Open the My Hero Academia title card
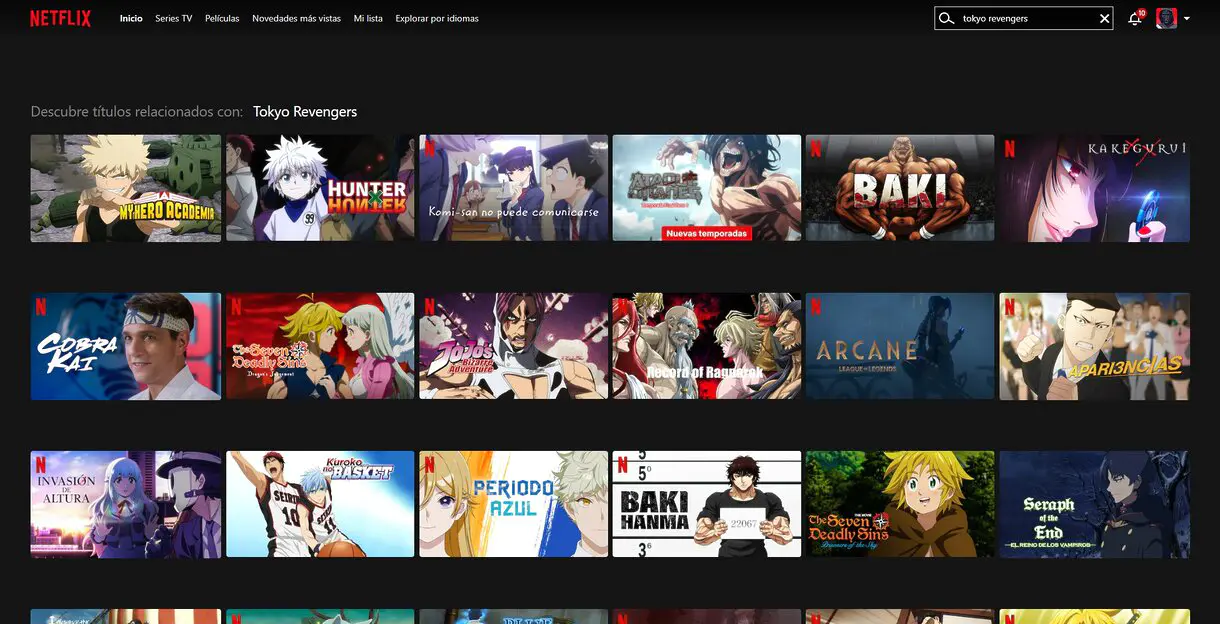The image size is (1220, 624). (126, 188)
